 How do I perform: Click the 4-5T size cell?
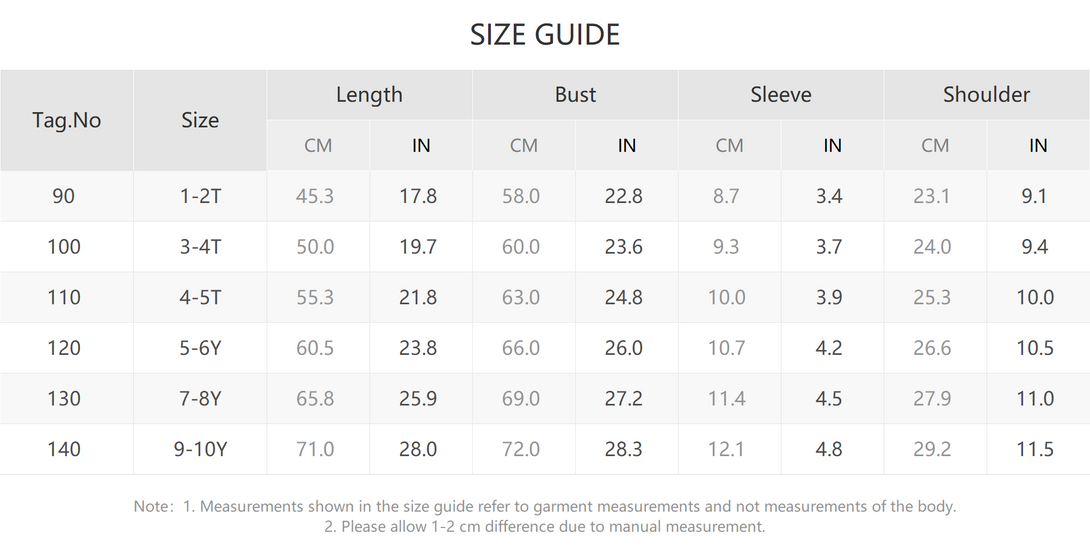pos(200,298)
